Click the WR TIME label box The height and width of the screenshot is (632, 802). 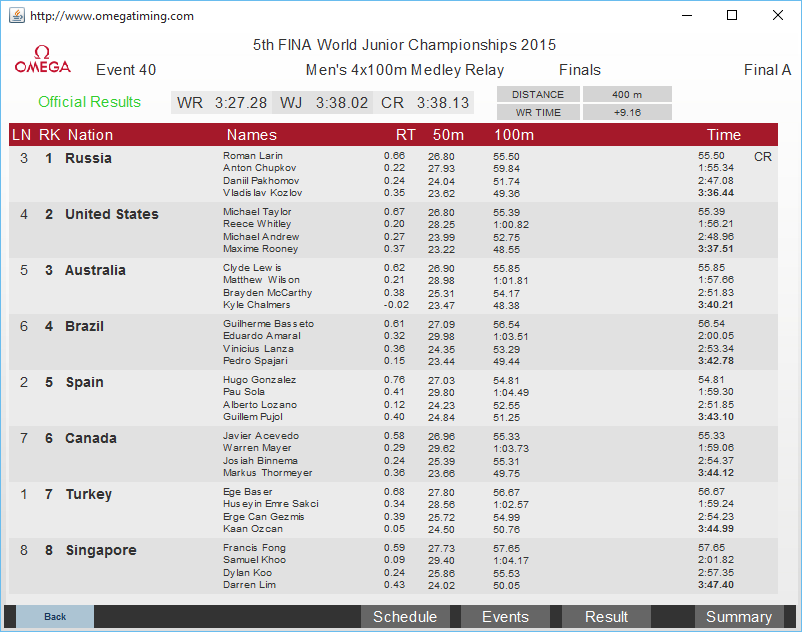coord(538,112)
